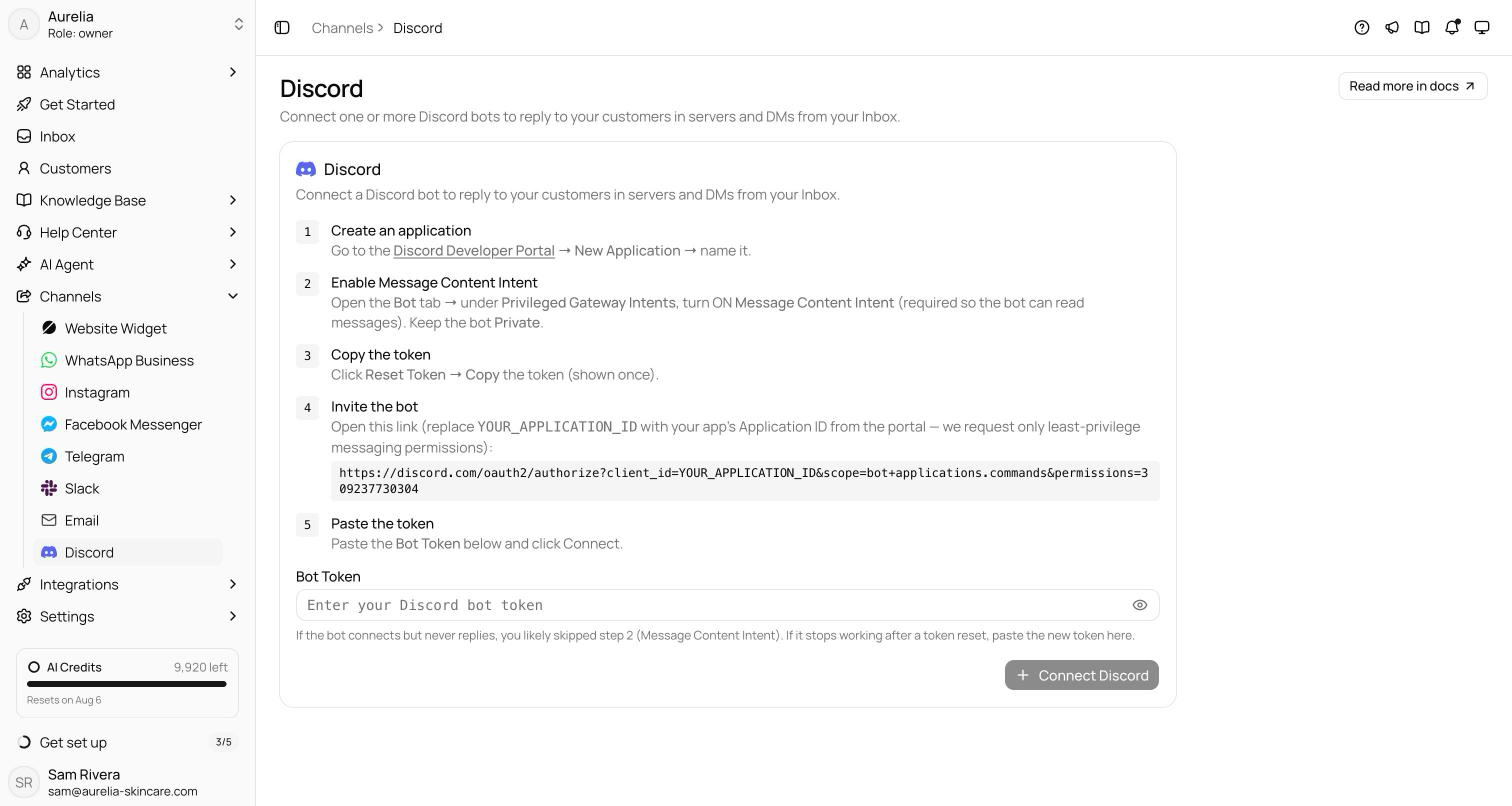Click the 'Role: owner' label

point(80,34)
